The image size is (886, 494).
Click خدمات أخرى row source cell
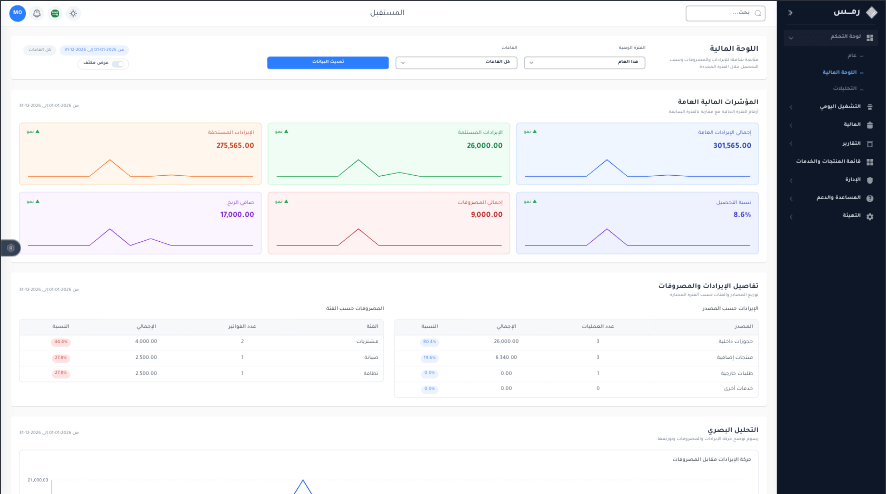tap(738, 388)
